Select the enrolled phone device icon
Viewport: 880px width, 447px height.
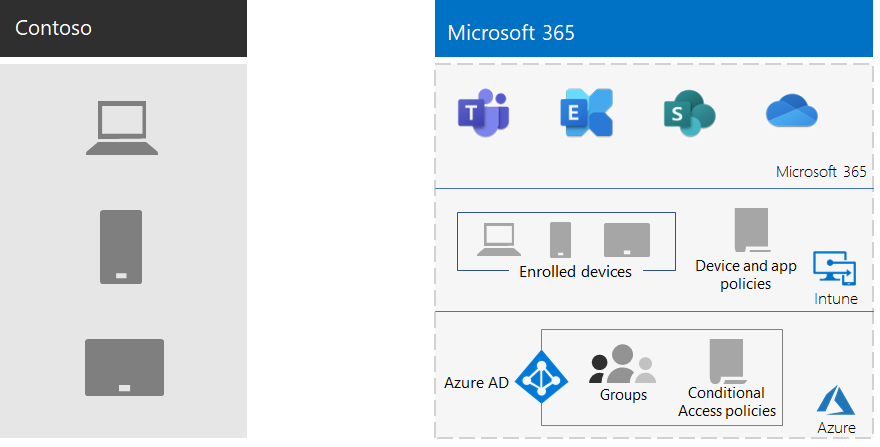(561, 240)
